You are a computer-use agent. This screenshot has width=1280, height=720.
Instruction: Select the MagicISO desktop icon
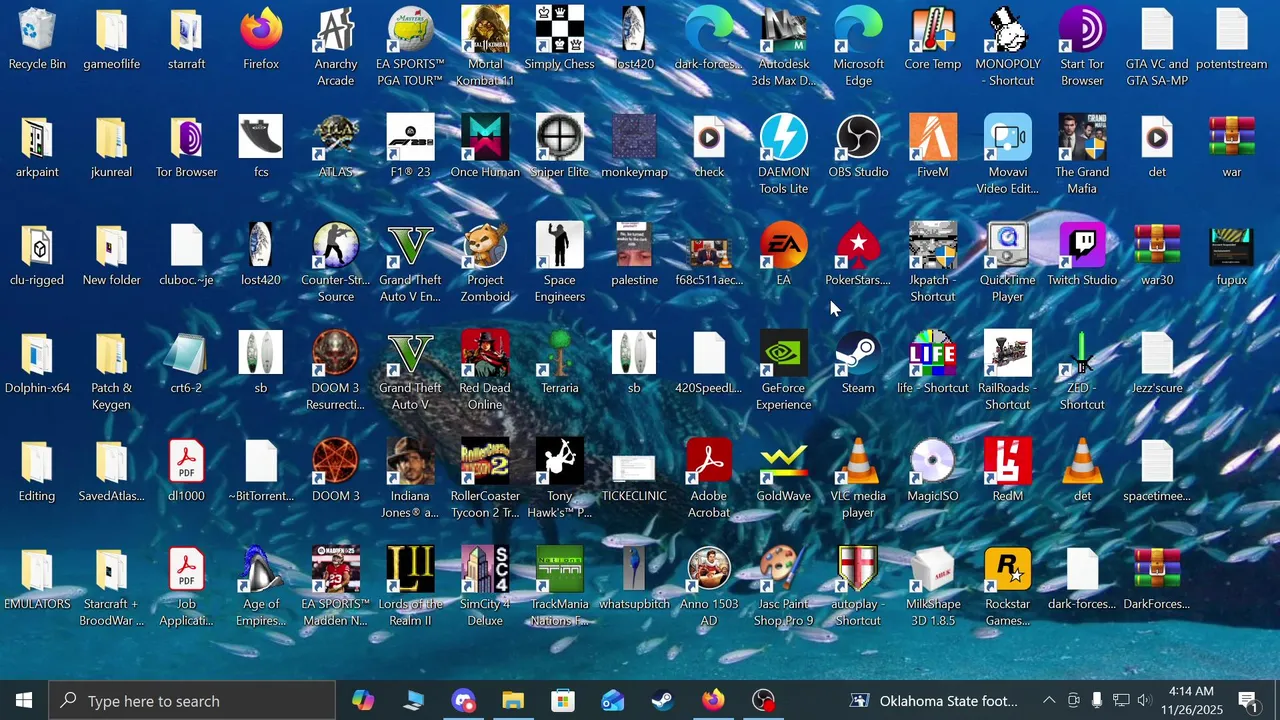[933, 472]
